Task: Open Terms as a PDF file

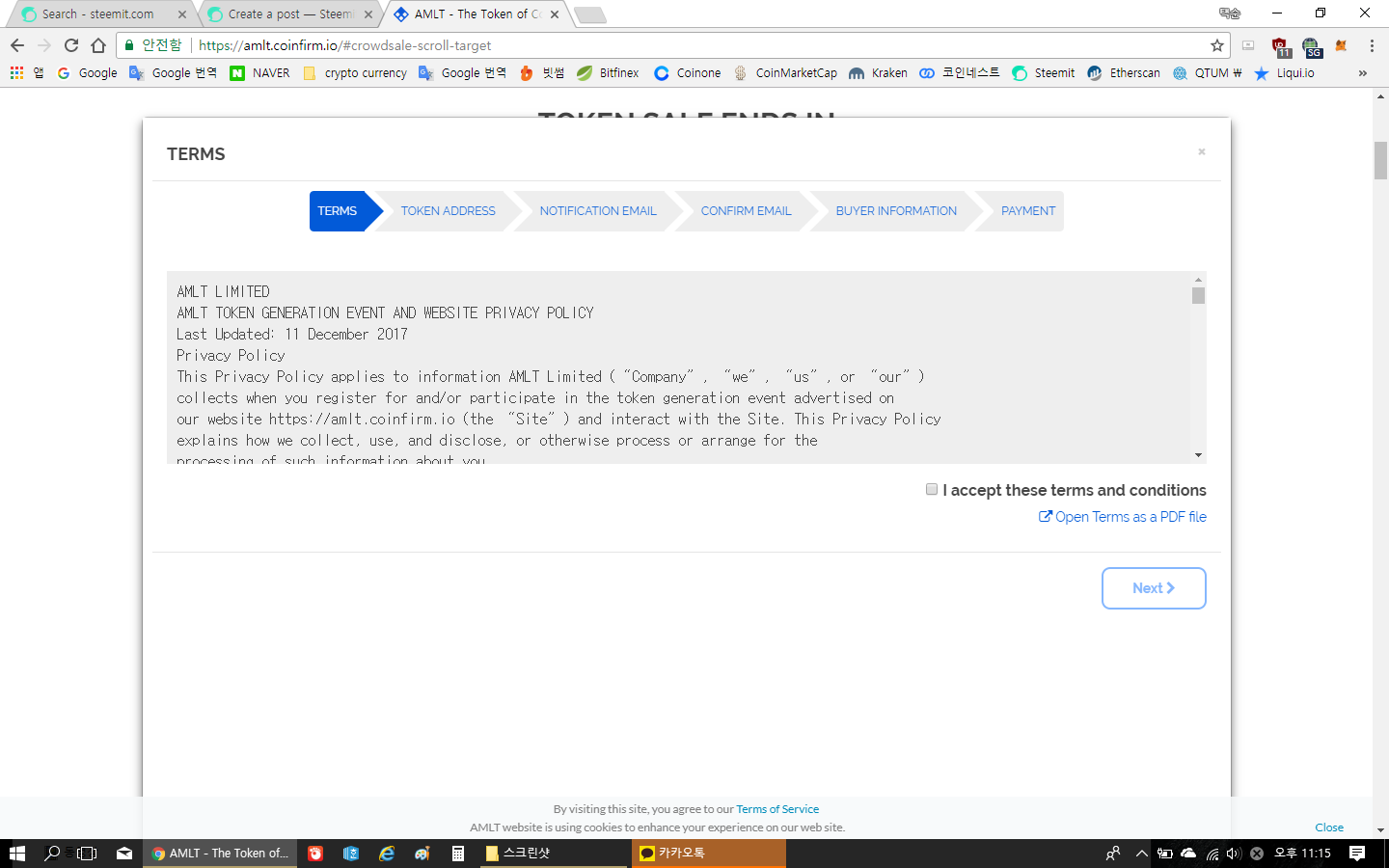Action: tap(1123, 517)
